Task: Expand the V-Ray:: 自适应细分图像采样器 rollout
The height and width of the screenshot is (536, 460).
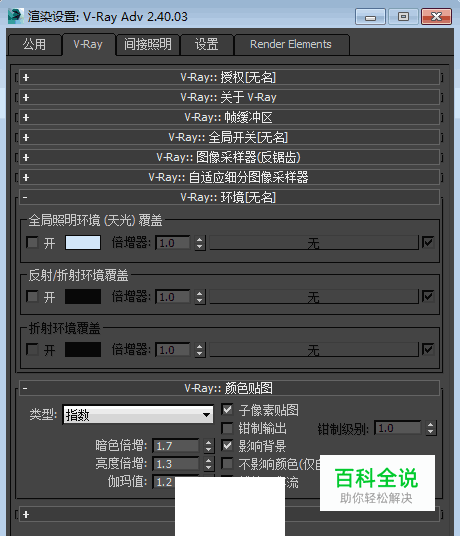Action: tap(229, 177)
